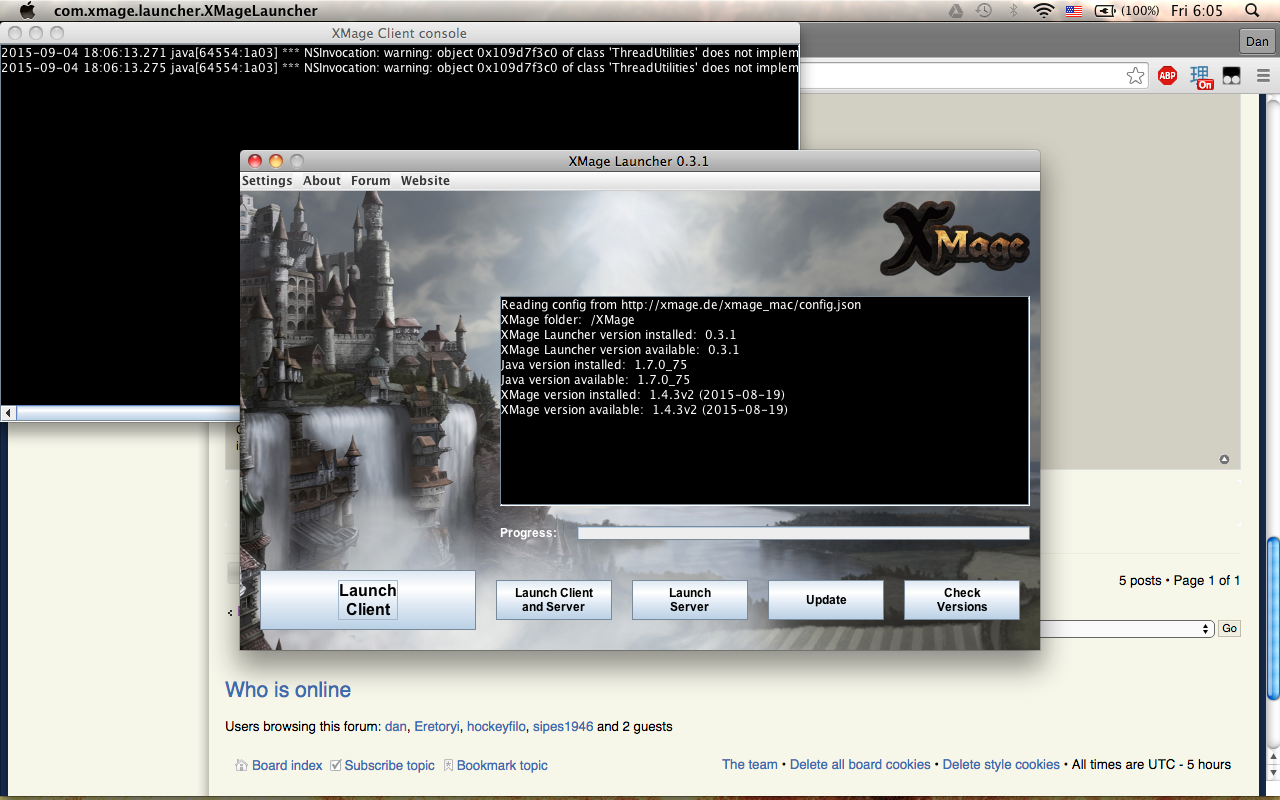Open user sipes1946's profile link

pyautogui.click(x=563, y=727)
